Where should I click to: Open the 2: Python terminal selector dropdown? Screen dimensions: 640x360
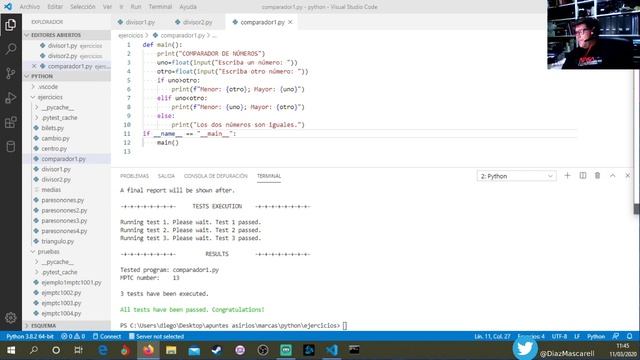tap(516, 176)
